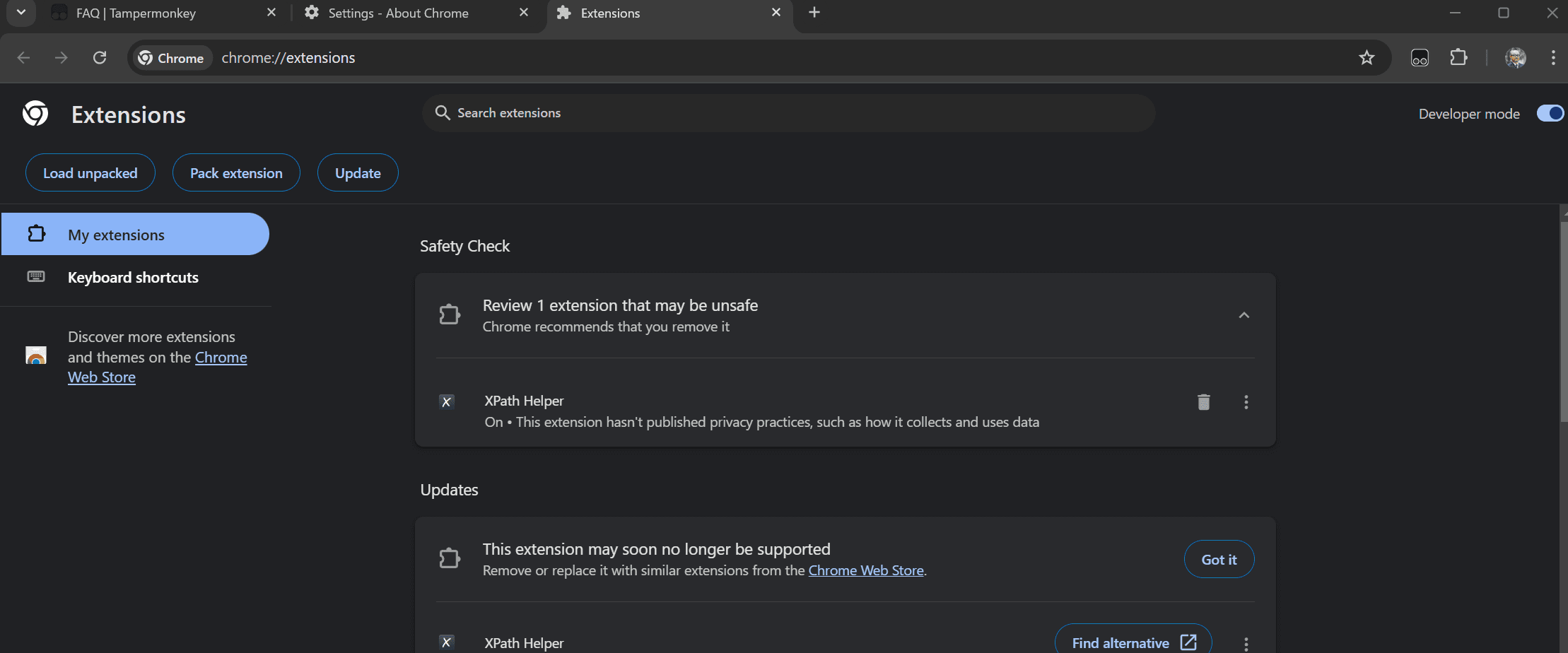Reload the page with the refresh icon

coord(100,58)
